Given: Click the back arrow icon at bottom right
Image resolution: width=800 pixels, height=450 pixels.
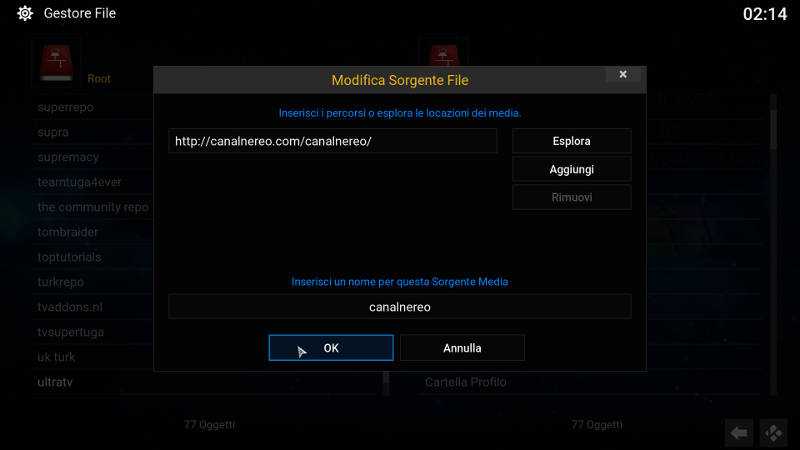Looking at the screenshot, I should click(x=739, y=433).
